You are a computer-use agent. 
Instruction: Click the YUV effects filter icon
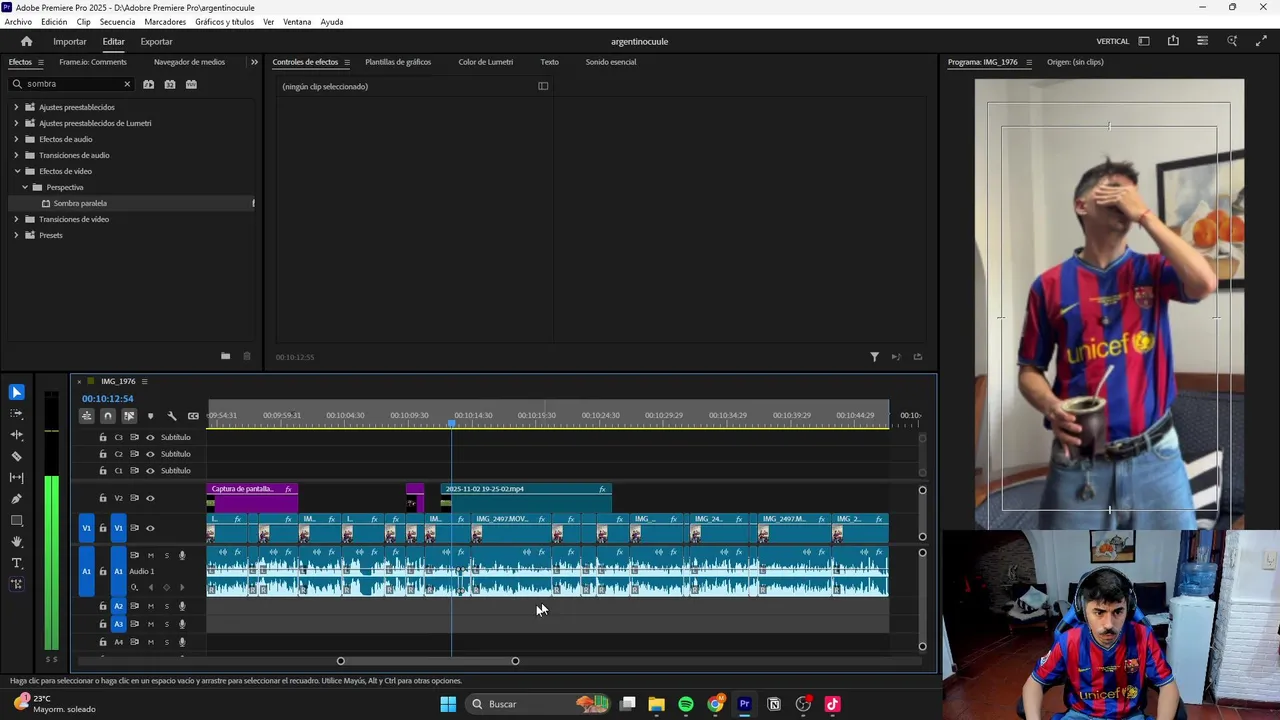(x=191, y=84)
